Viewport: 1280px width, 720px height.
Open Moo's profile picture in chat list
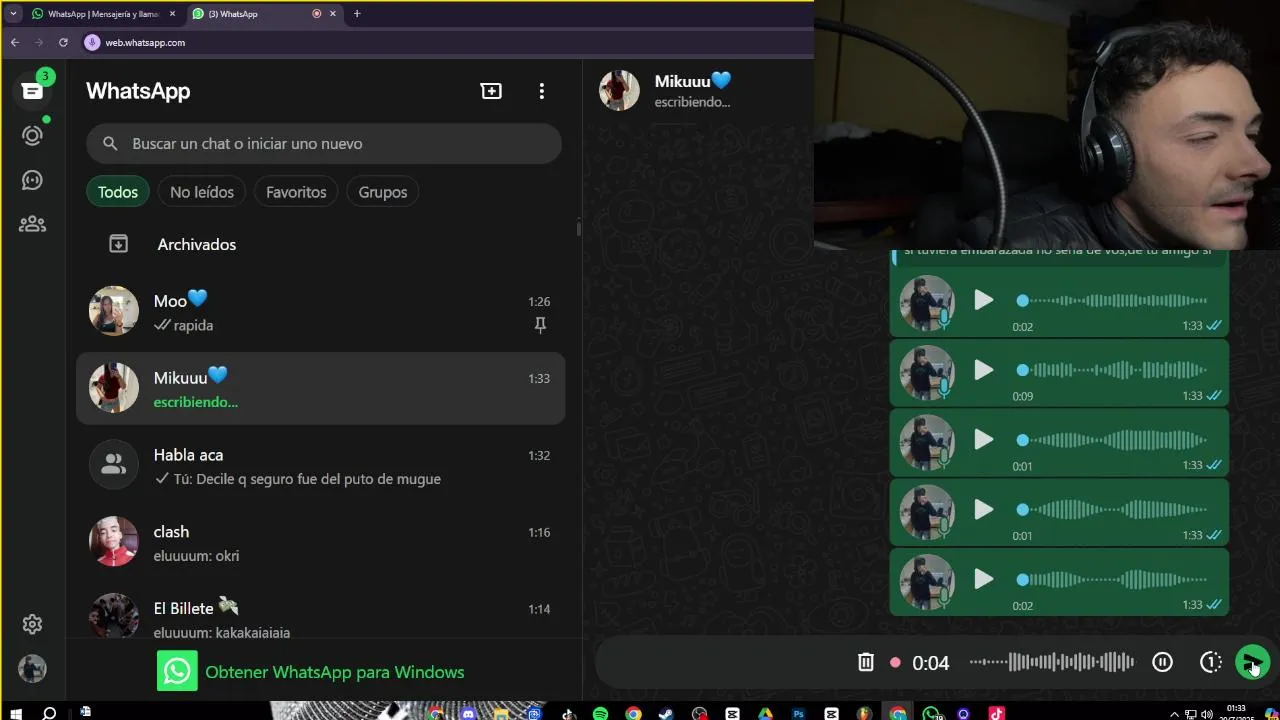point(114,311)
